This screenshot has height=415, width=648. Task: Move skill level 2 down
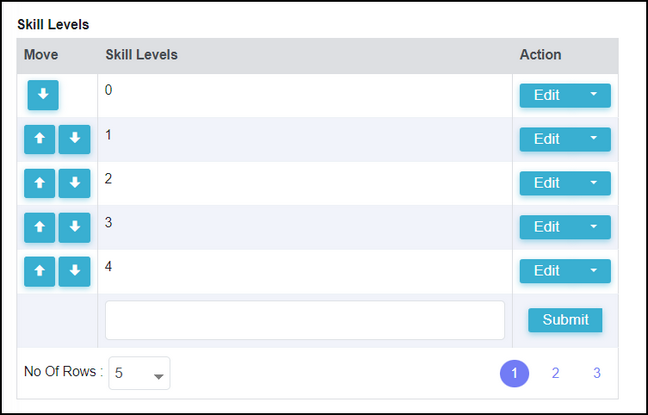tap(74, 183)
